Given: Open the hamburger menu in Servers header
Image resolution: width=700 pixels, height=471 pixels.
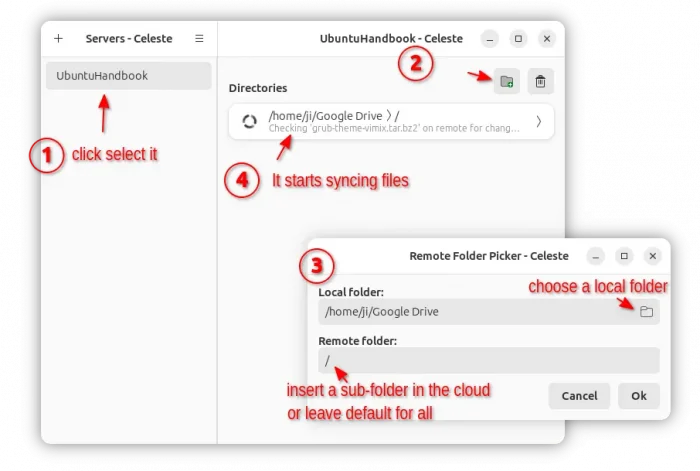Looking at the screenshot, I should pos(199,39).
